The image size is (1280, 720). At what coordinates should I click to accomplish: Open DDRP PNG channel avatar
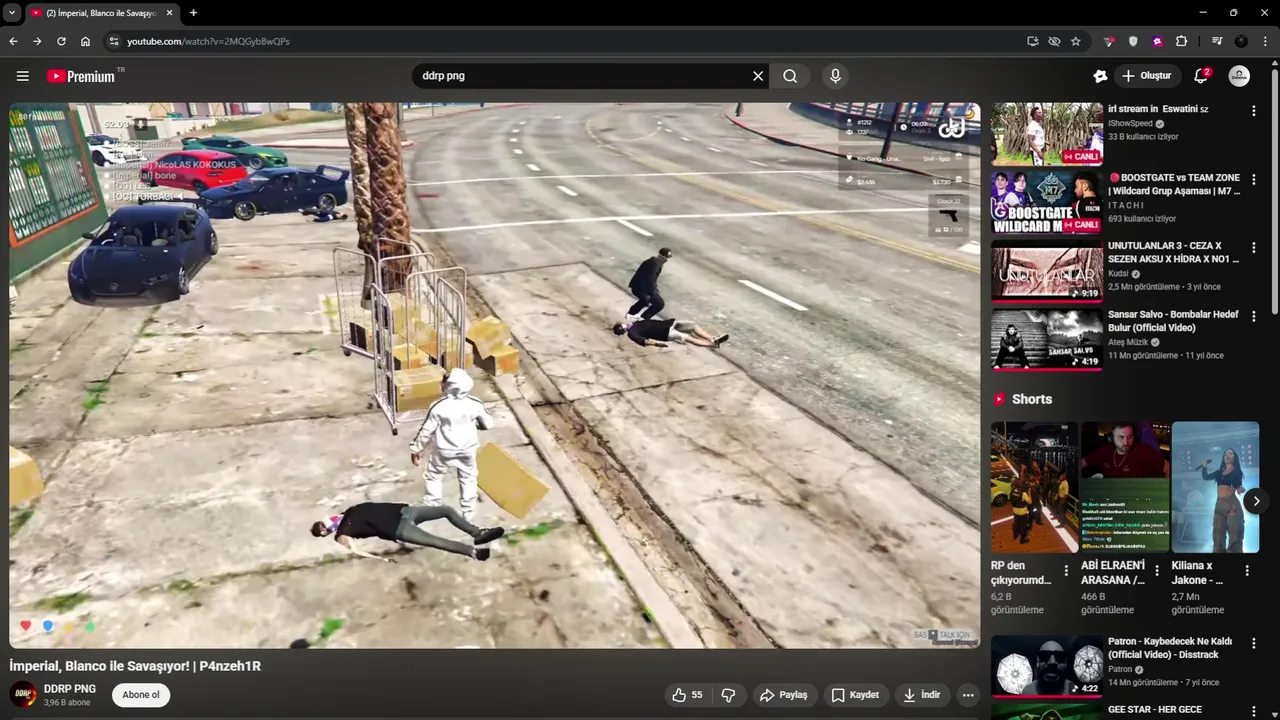(x=23, y=694)
